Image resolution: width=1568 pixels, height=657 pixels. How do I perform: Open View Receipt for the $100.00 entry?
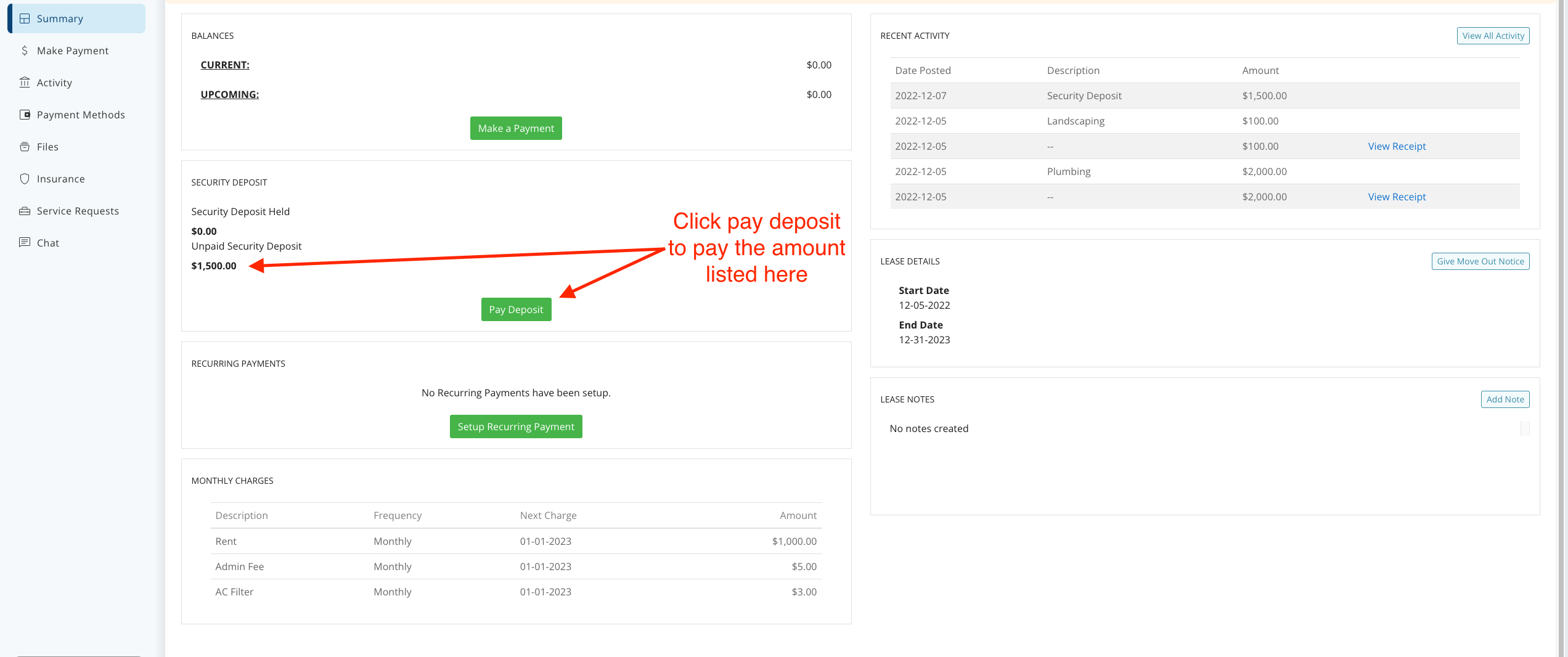click(x=1397, y=146)
